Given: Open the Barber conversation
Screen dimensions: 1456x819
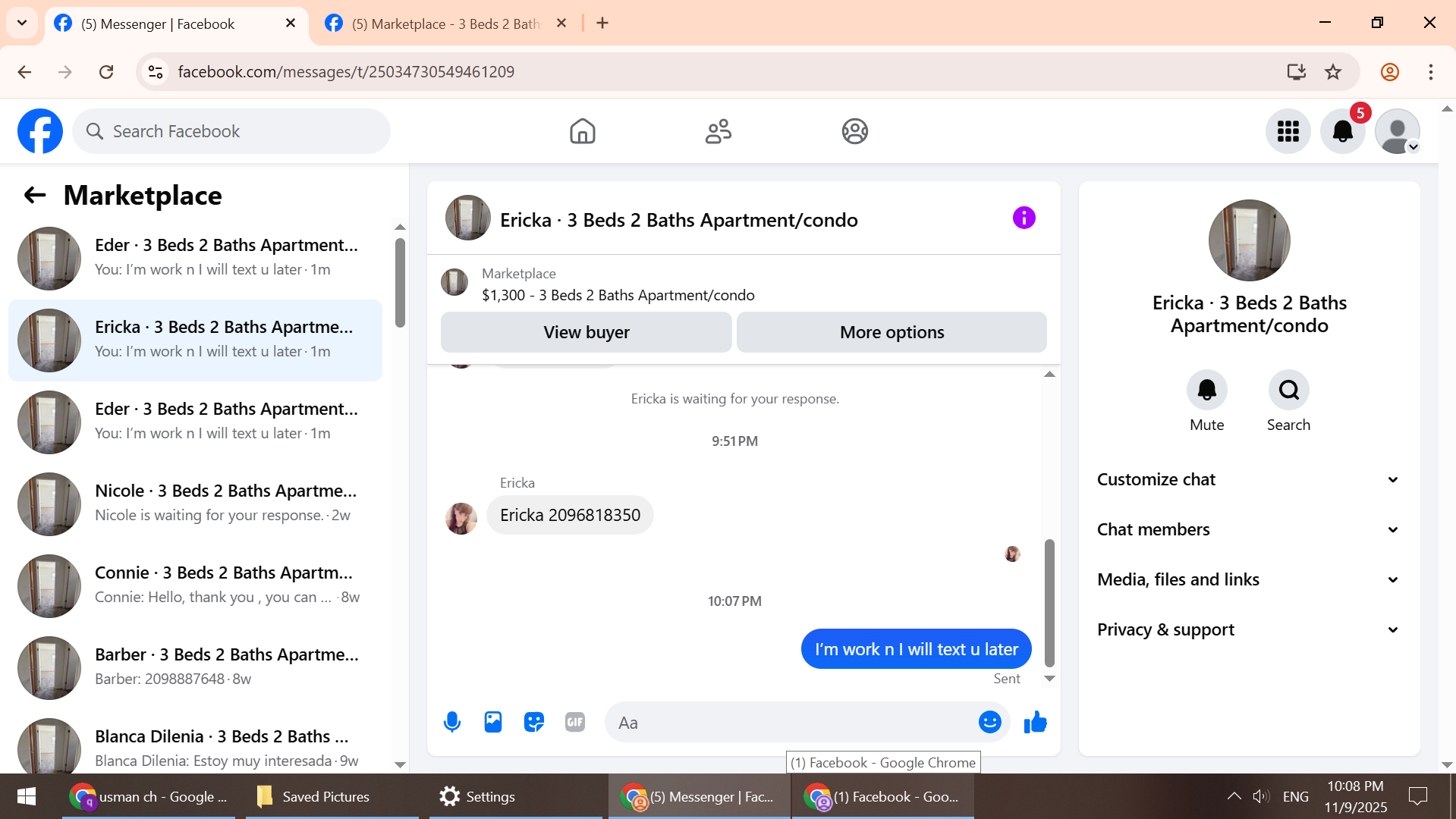Looking at the screenshot, I should coord(196,668).
